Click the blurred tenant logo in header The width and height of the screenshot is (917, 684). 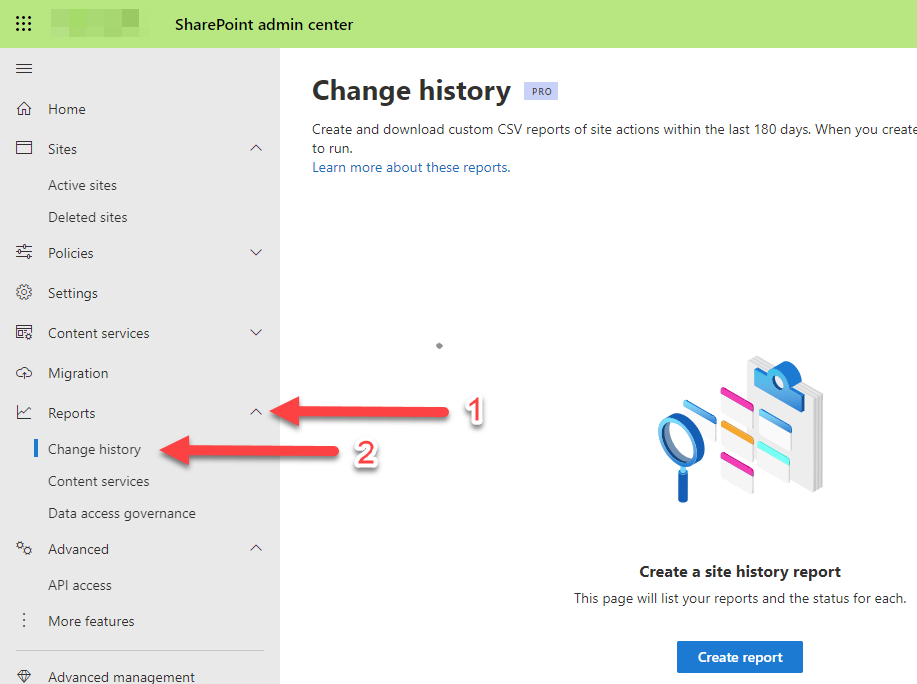click(x=96, y=23)
